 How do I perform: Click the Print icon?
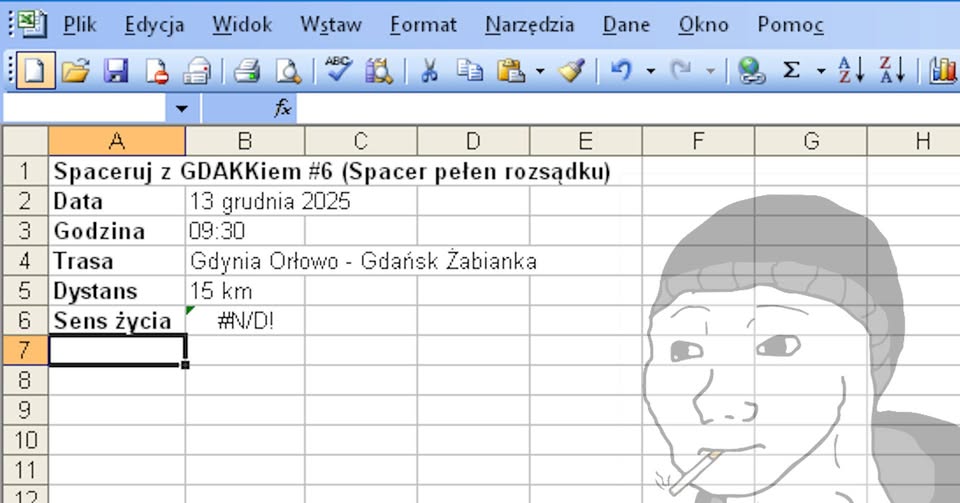[247, 70]
